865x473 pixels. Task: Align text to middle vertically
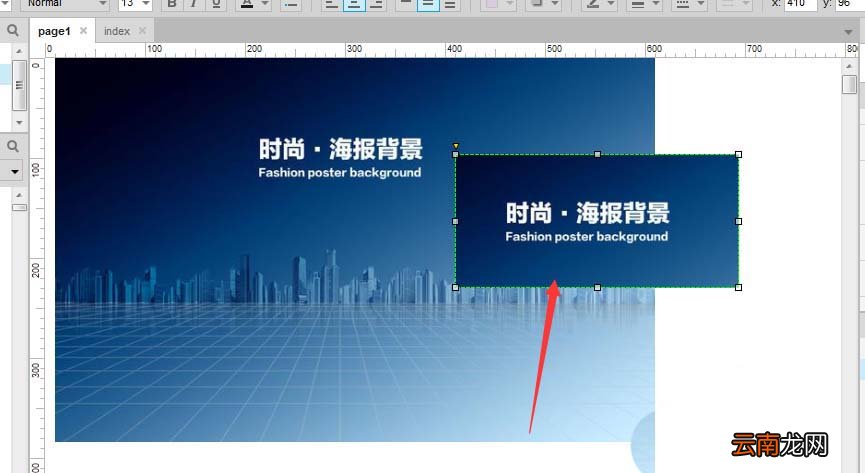click(428, 4)
